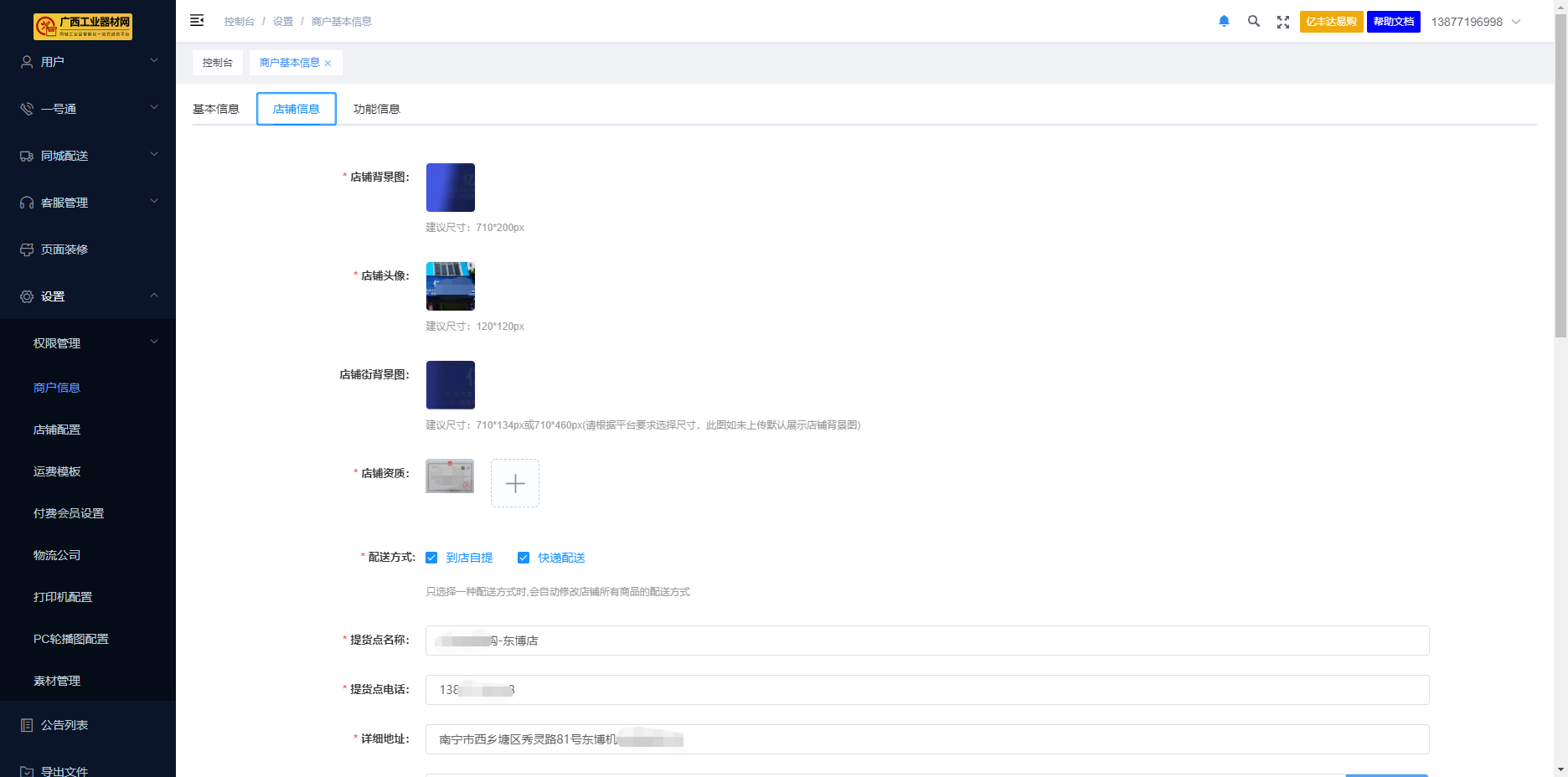Close the 商户基本信息 tab
Screen dimensions: 1568x777
[328, 64]
